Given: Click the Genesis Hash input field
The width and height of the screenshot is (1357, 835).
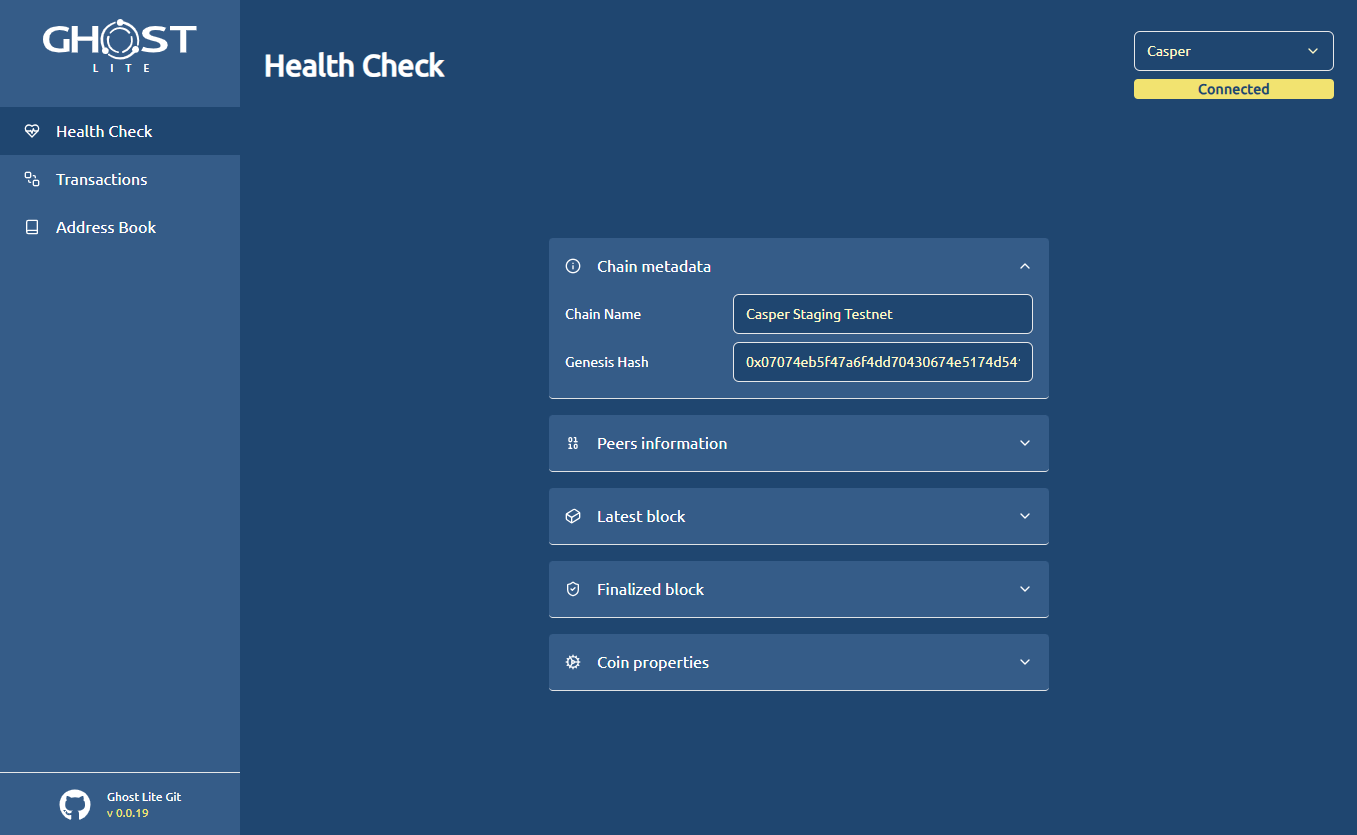Looking at the screenshot, I should 883,362.
